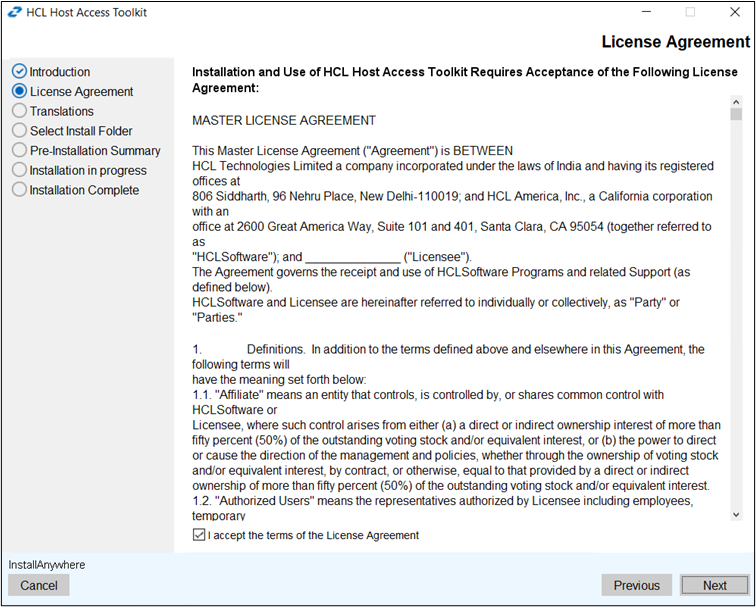Image resolution: width=756 pixels, height=607 pixels.
Task: Click the License Agreement step indicator
Action: 19,91
